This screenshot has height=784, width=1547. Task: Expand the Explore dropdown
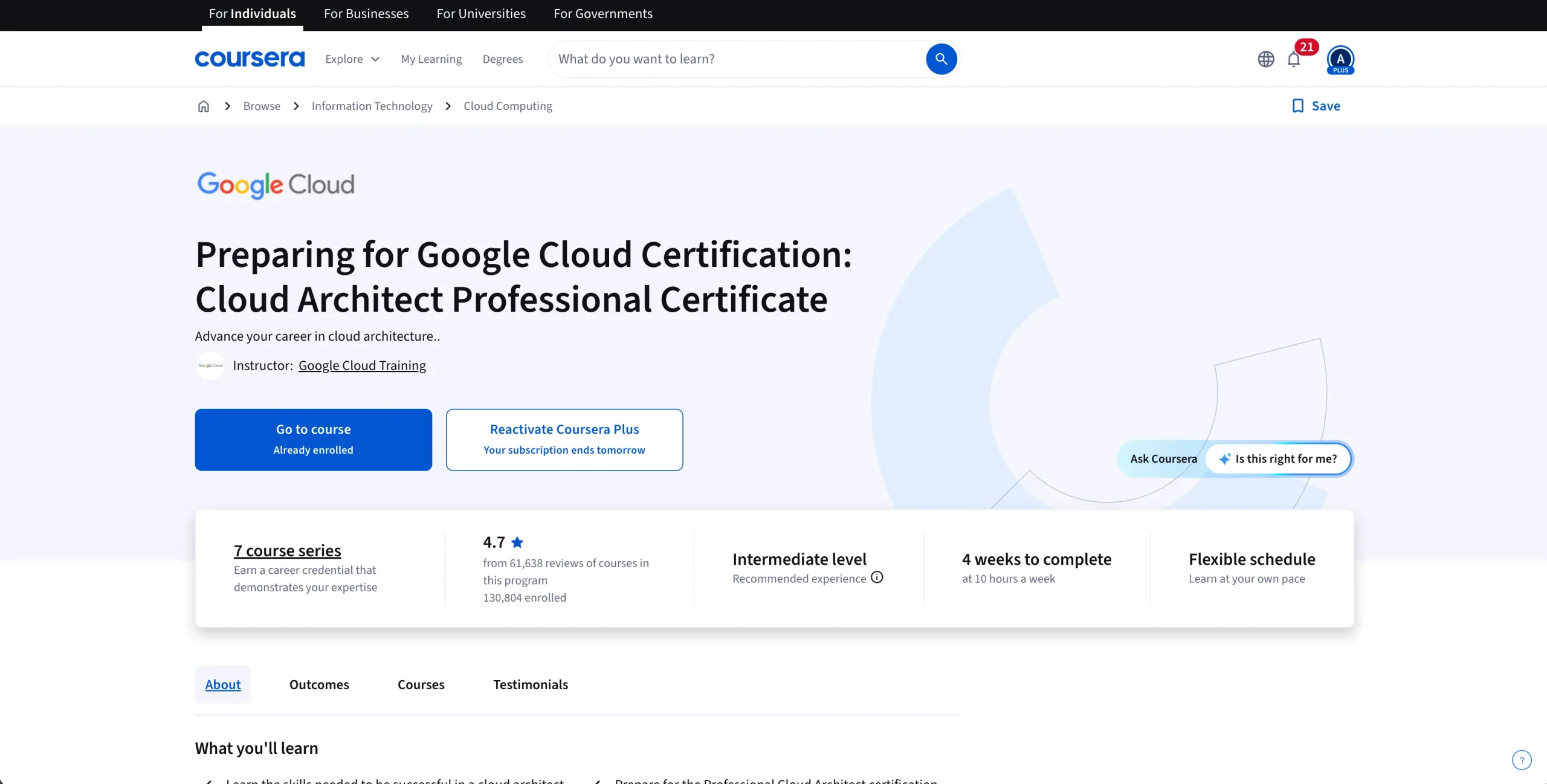click(x=352, y=59)
